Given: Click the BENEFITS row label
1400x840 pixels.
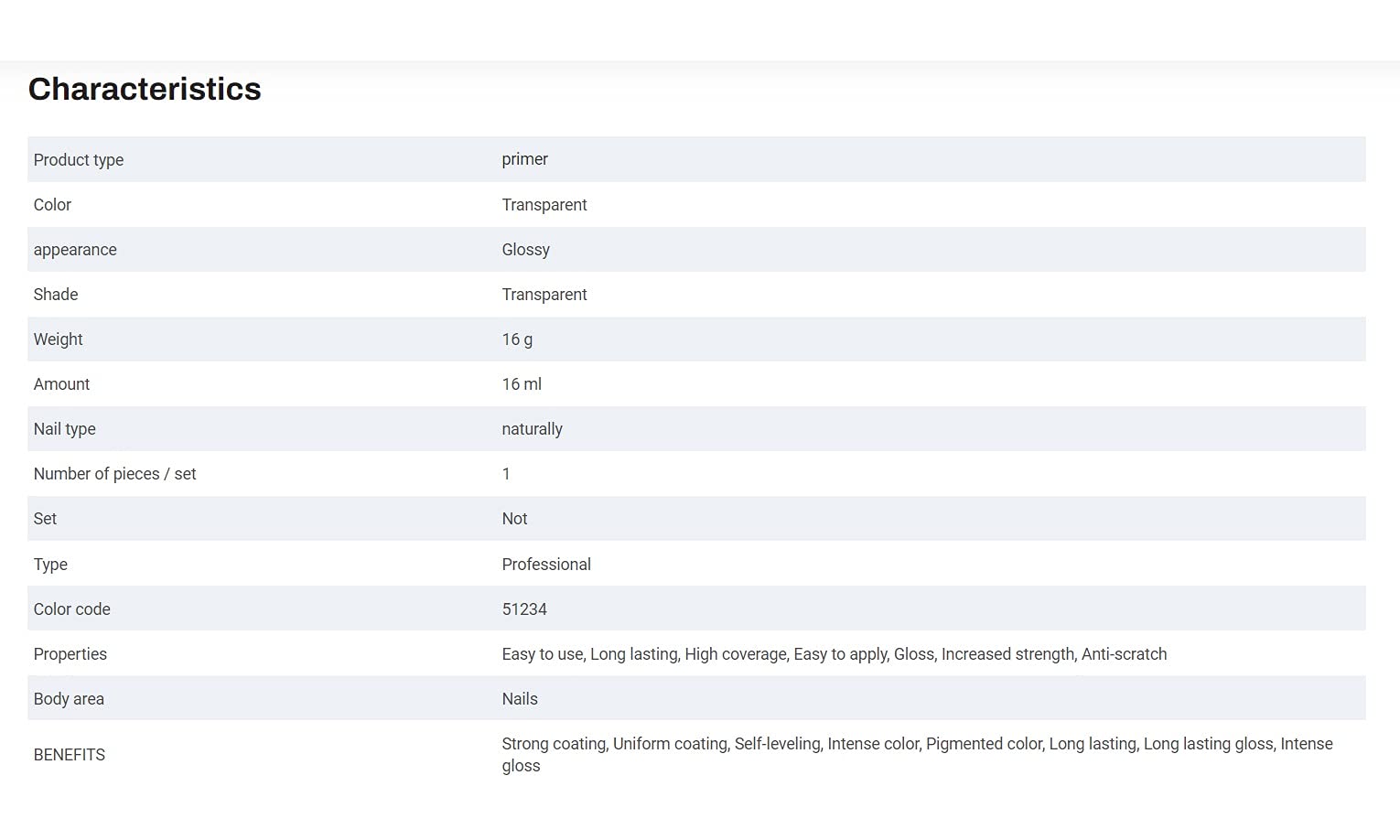Looking at the screenshot, I should point(70,755).
